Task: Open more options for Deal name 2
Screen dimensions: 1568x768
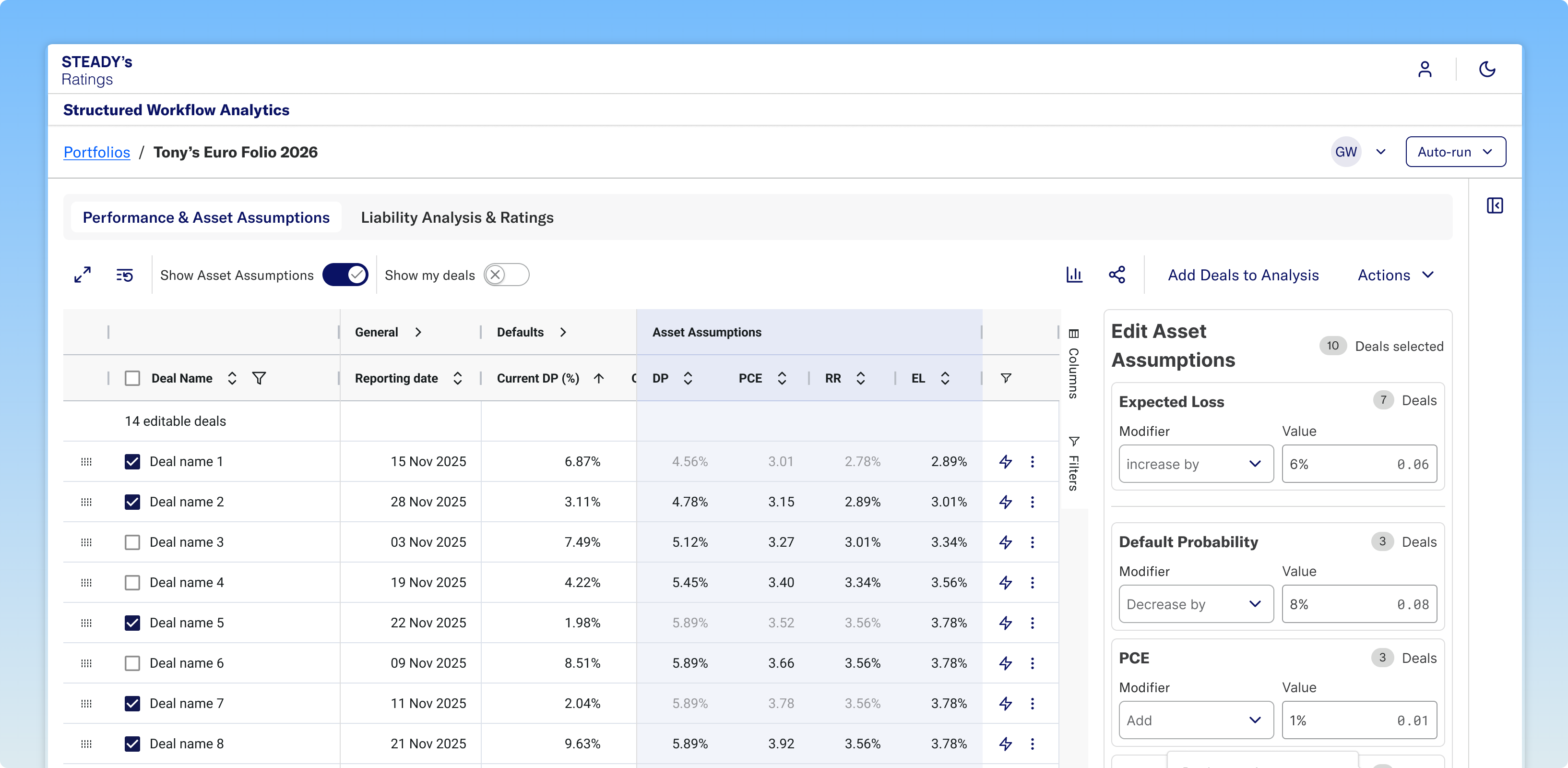Action: pos(1033,502)
